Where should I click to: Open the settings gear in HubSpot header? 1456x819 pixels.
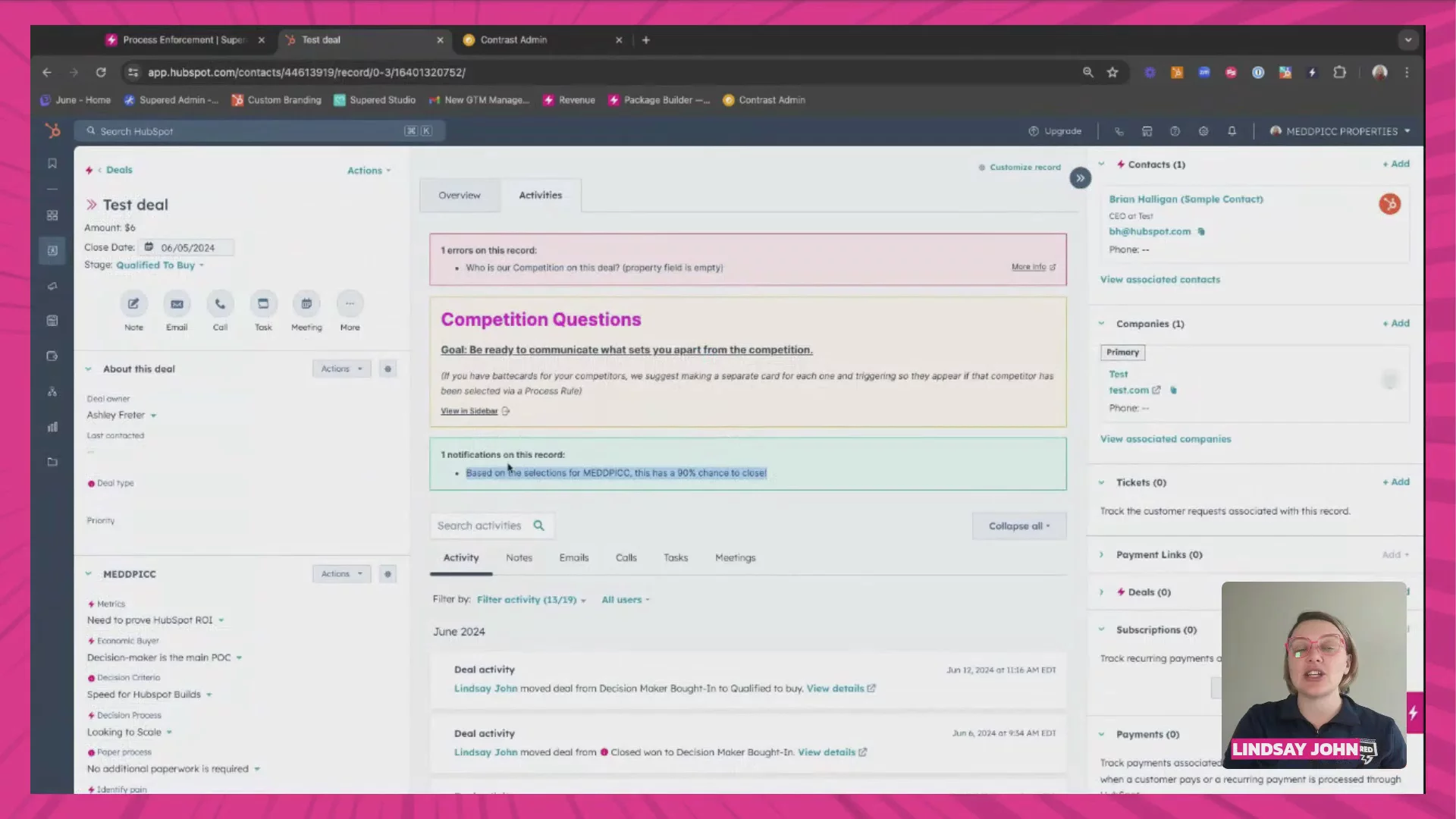coord(1203,131)
